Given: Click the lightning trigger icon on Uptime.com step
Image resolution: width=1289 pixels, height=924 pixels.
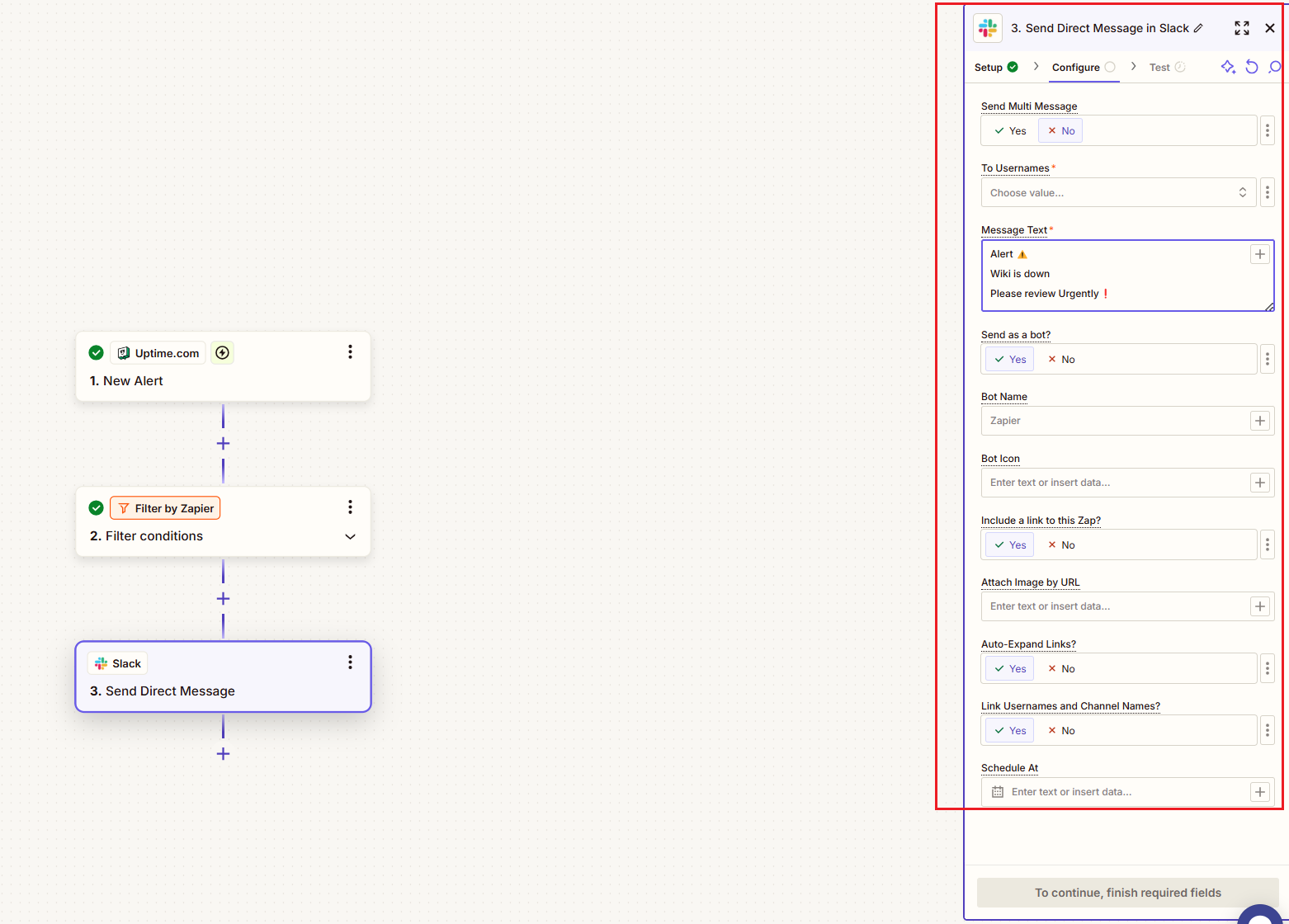Looking at the screenshot, I should click(x=222, y=353).
